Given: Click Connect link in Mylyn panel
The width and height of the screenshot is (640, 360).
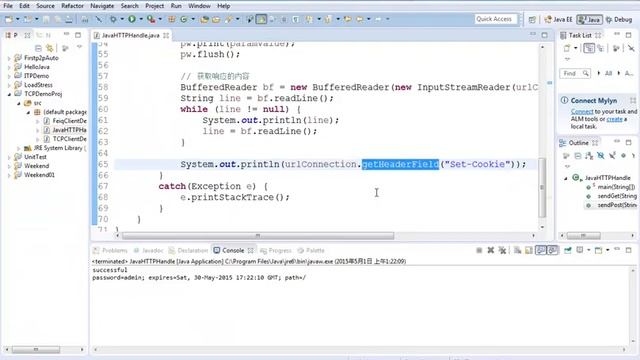Looking at the screenshot, I should (582, 111).
